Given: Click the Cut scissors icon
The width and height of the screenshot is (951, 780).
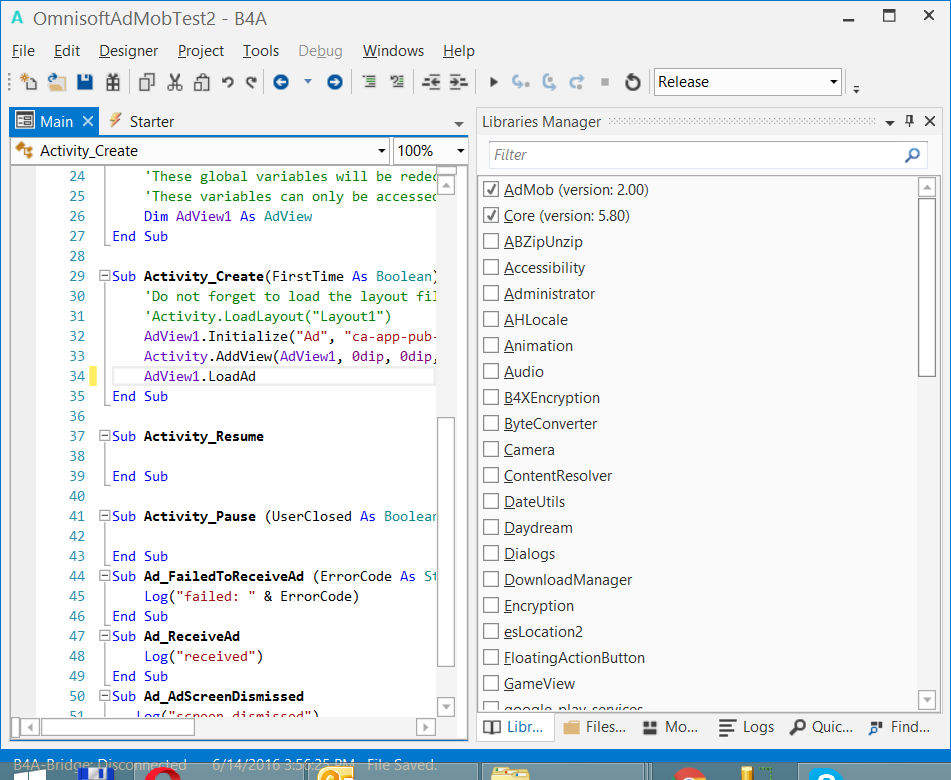Looking at the screenshot, I should point(175,82).
